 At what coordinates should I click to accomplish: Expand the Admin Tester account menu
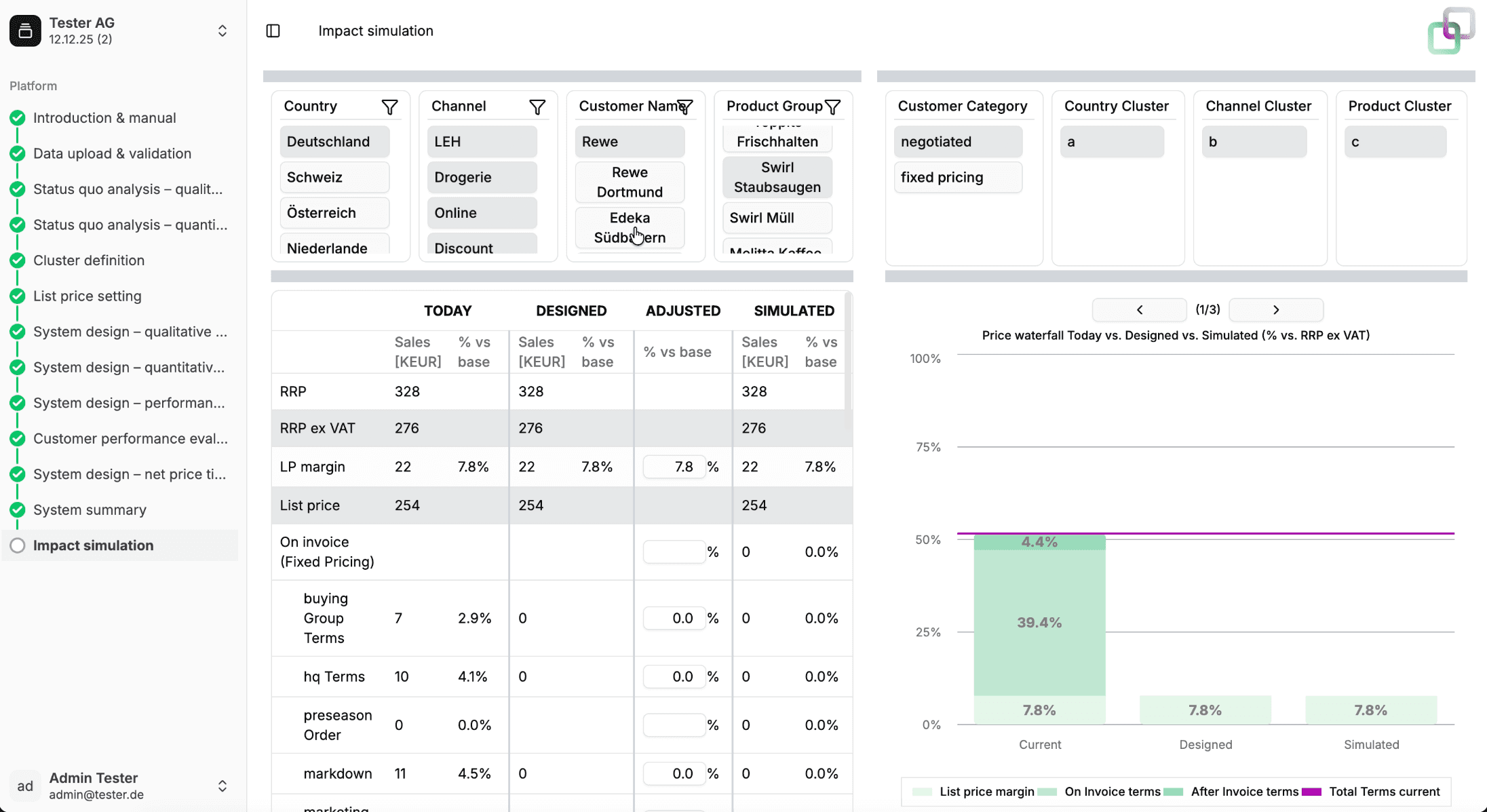[222, 786]
